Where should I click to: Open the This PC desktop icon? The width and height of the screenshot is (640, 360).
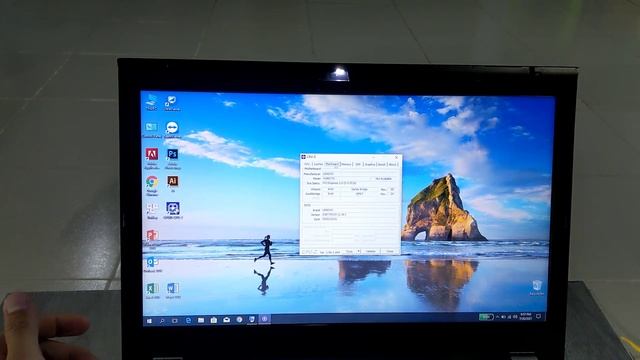tap(151, 101)
